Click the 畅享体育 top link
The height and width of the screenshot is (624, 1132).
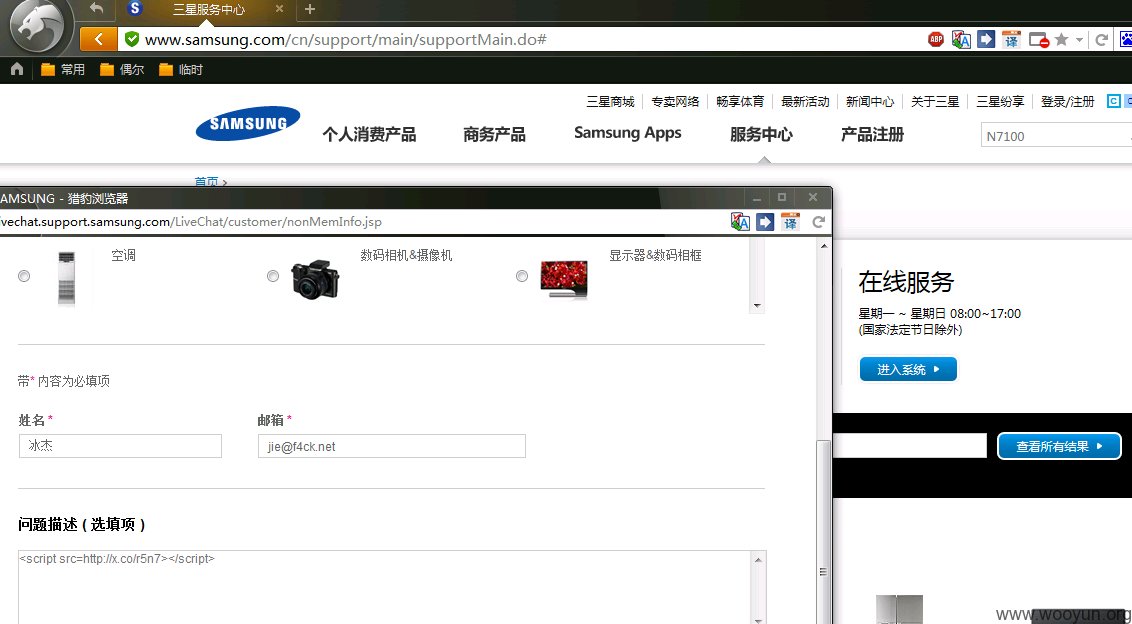[x=741, y=102]
